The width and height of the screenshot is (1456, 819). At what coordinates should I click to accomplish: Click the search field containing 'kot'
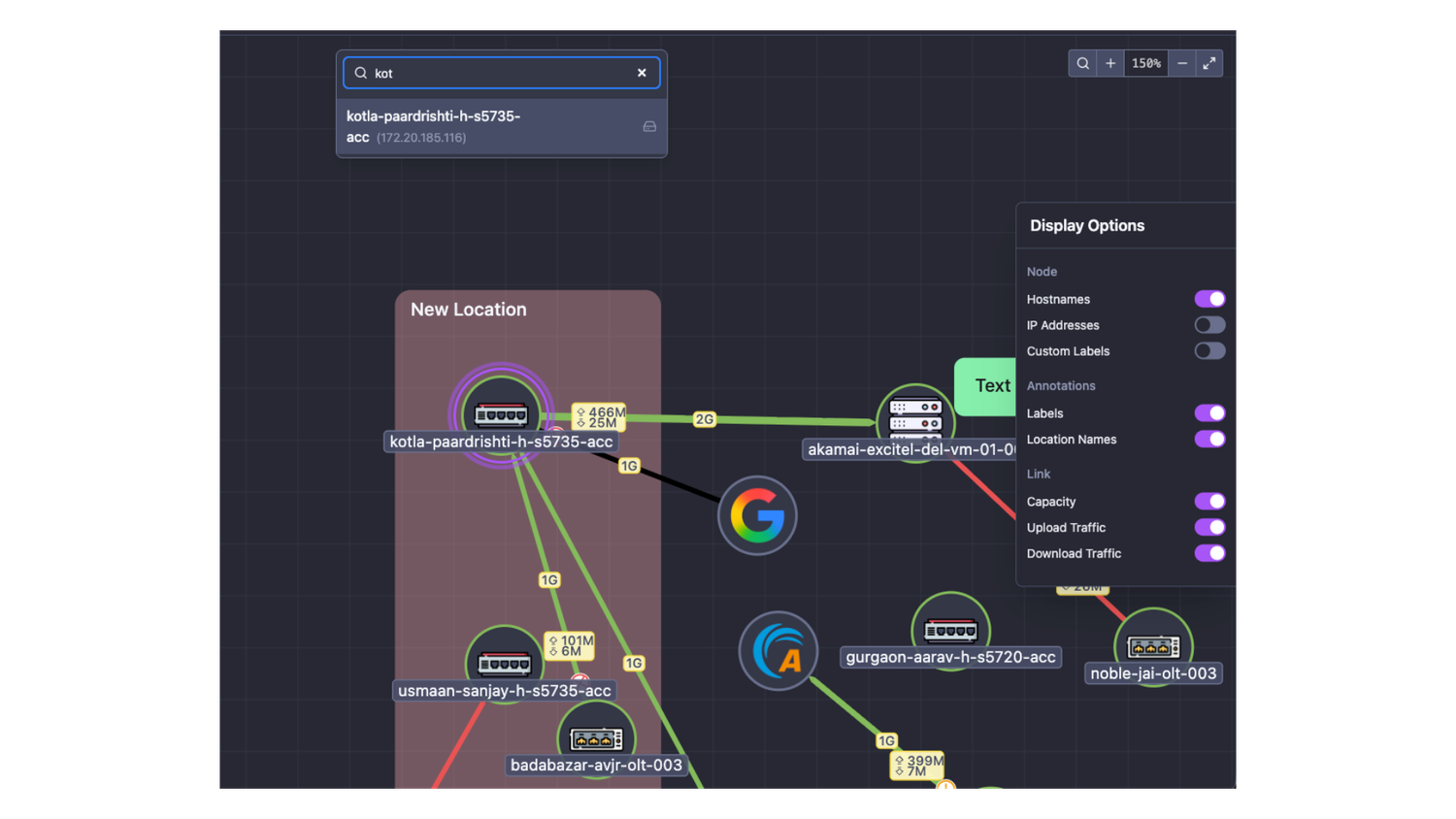pos(502,73)
